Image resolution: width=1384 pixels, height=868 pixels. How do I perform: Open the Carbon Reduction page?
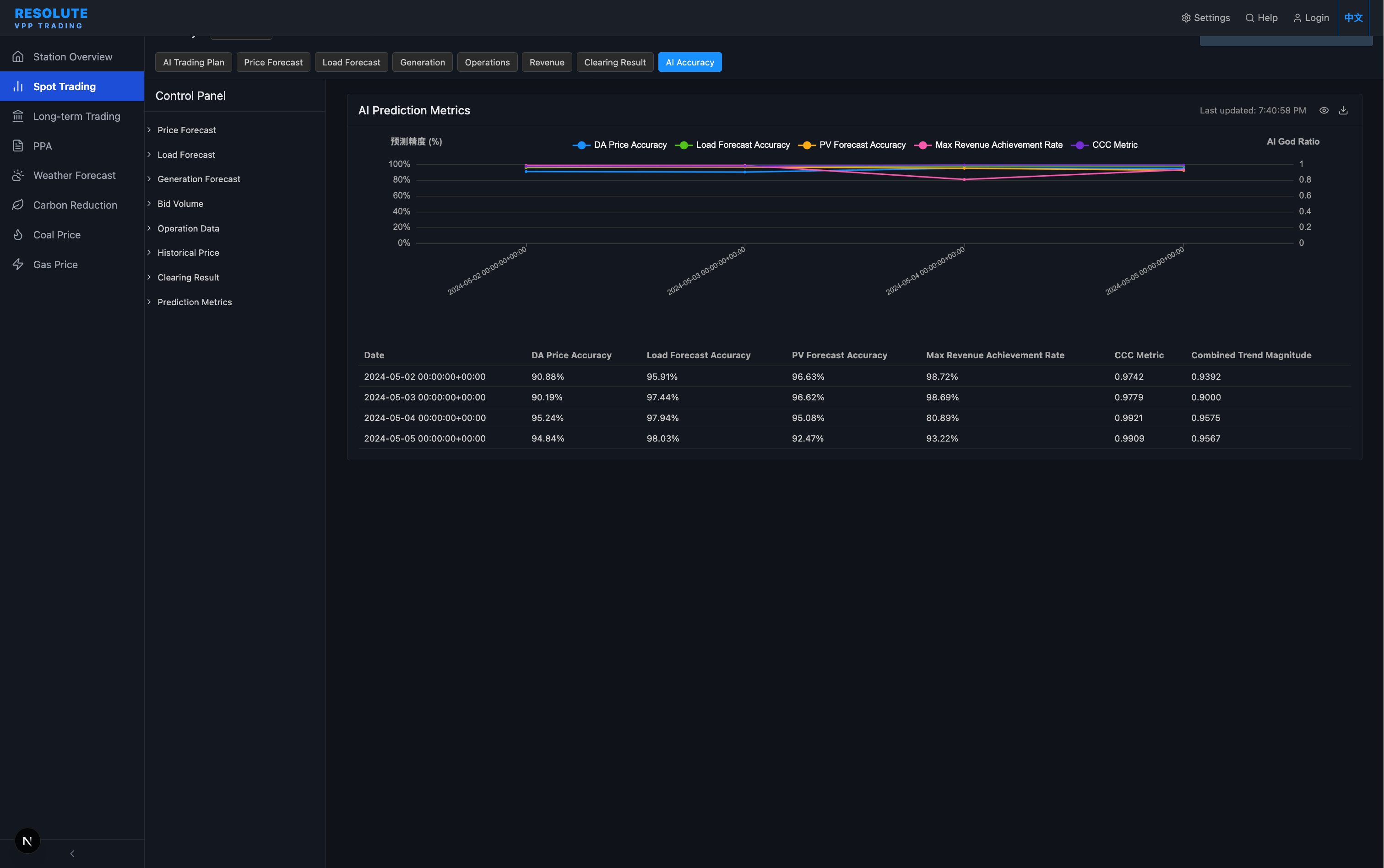coord(72,205)
